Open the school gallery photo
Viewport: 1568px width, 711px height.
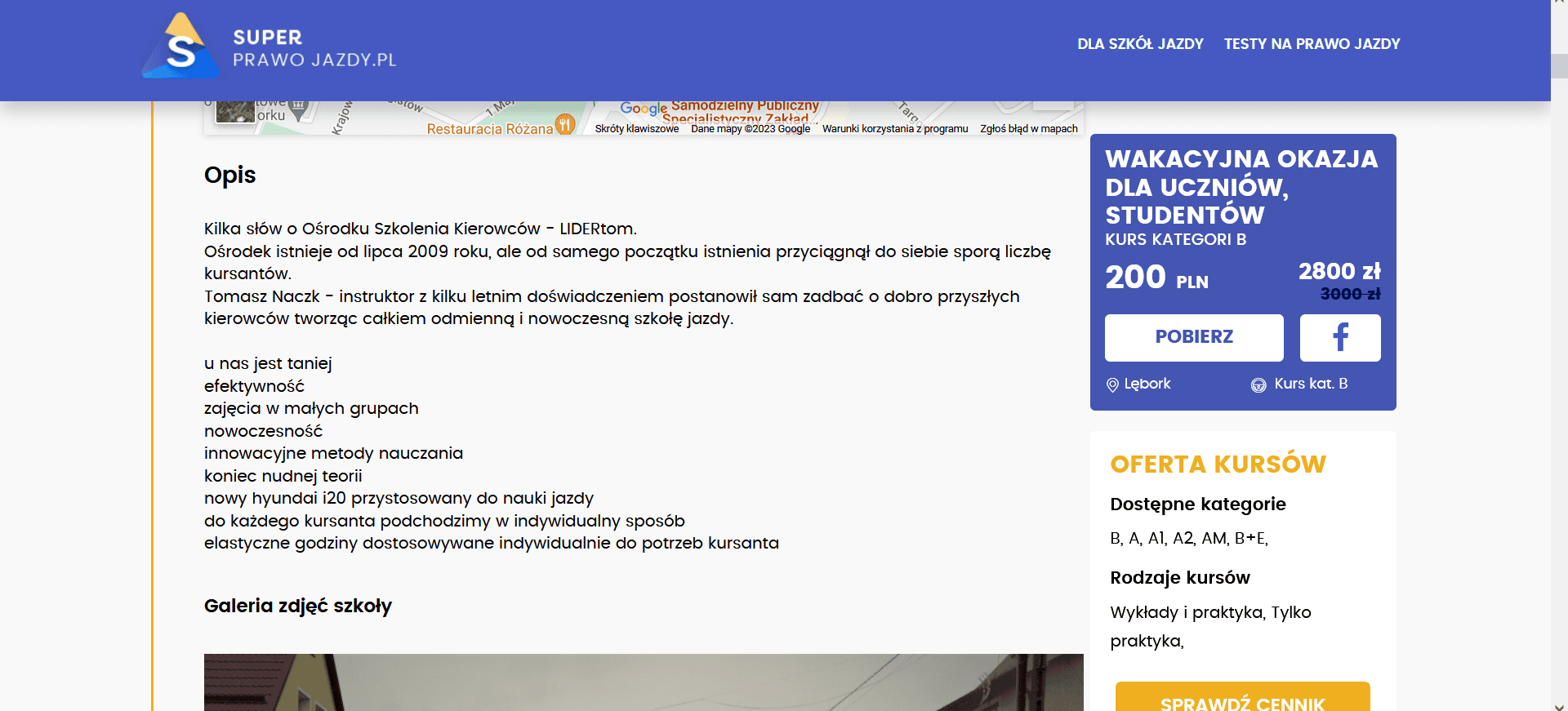click(644, 682)
